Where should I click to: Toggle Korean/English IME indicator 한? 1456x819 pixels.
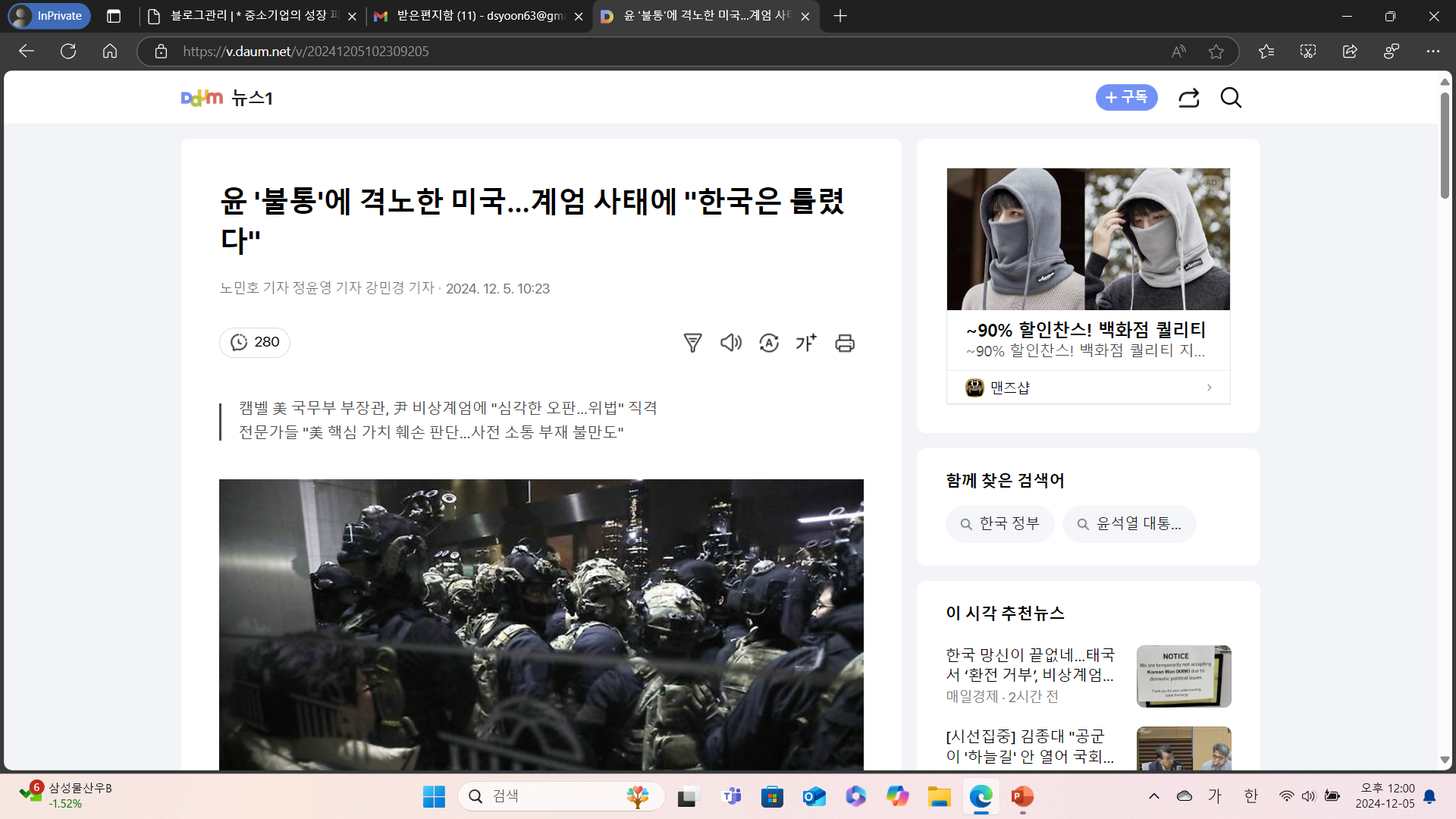tap(1251, 795)
